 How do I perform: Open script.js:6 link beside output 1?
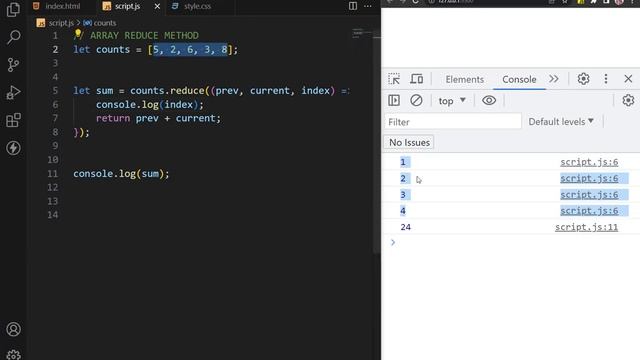[589, 162]
